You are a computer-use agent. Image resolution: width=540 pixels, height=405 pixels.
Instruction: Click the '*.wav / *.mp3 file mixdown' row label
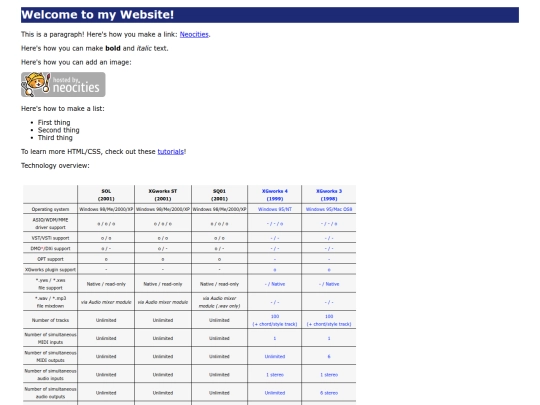(50, 302)
